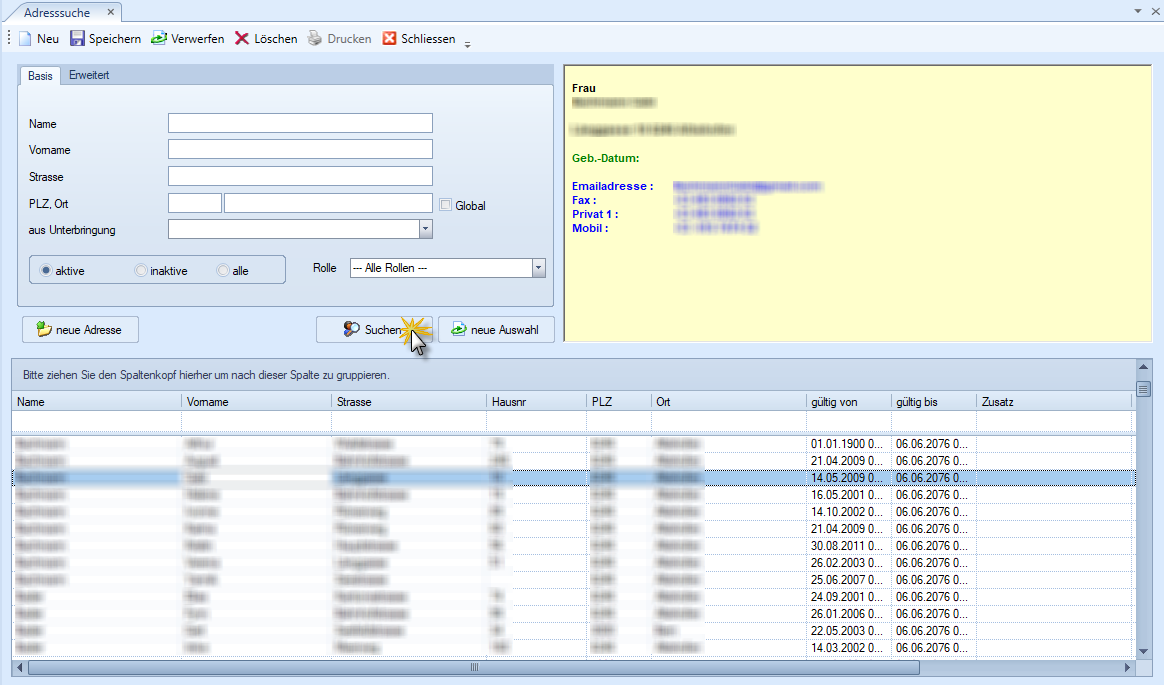The height and width of the screenshot is (685, 1164).
Task: Click the Schliessen close icon in toolbar
Action: pyautogui.click(x=390, y=39)
